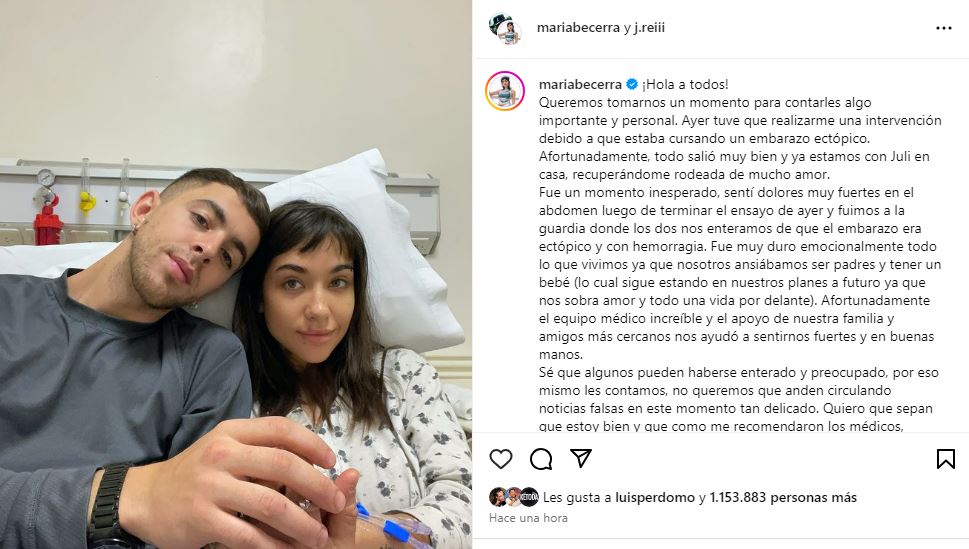Click the small header profile avatar

505,28
